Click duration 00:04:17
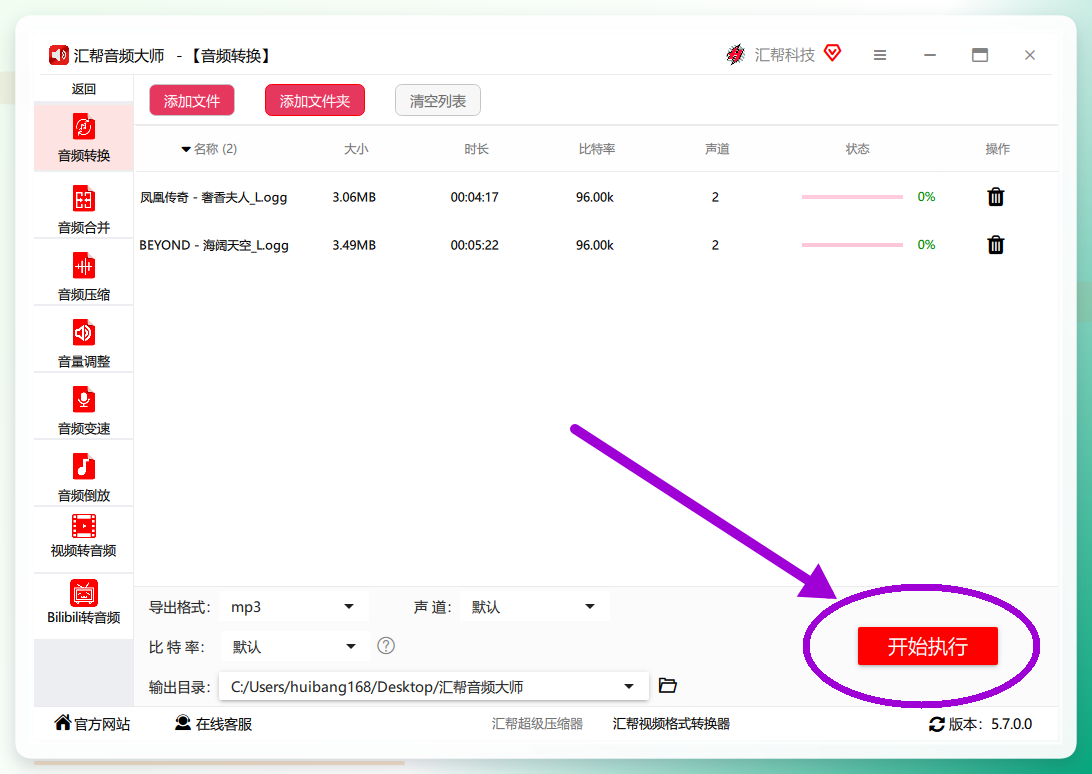The height and width of the screenshot is (774, 1092). (x=474, y=197)
